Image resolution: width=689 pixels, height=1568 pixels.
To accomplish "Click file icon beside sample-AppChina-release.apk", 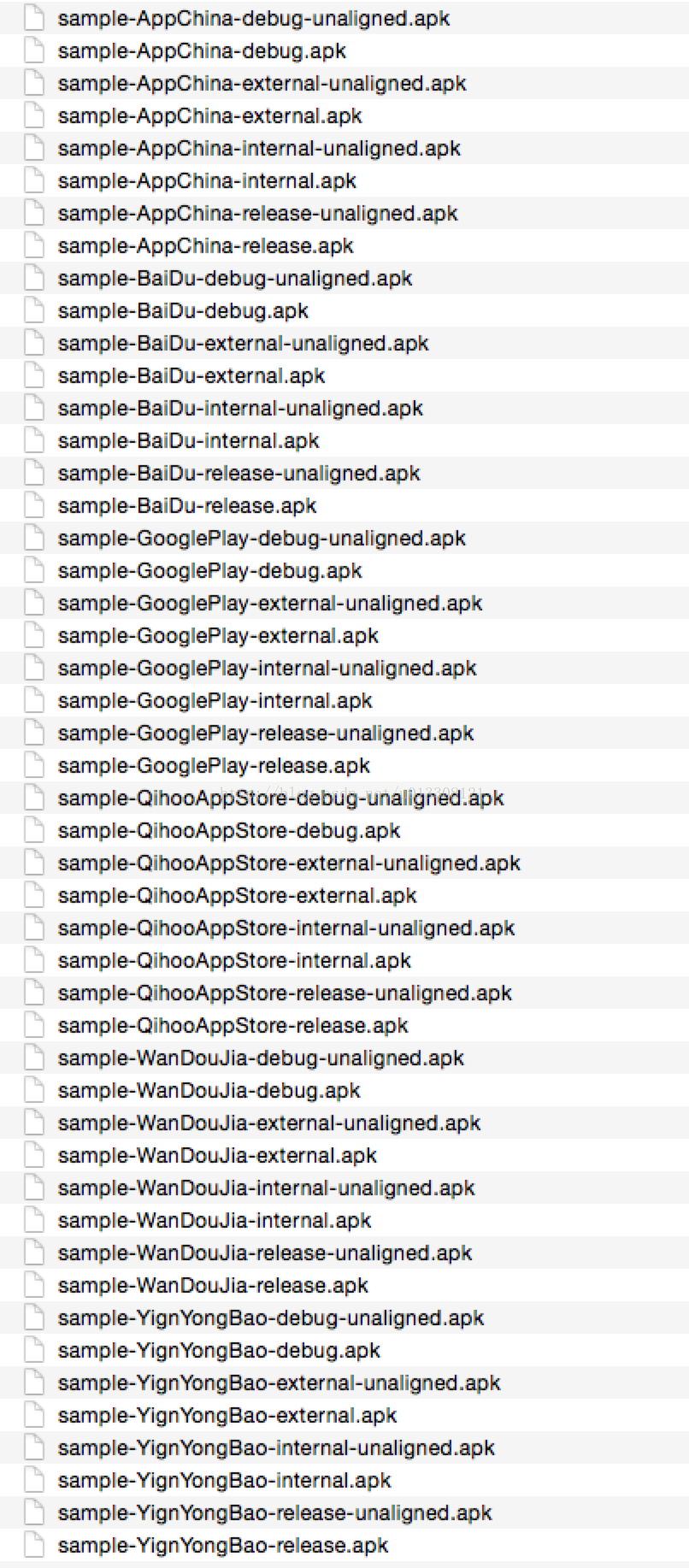I will click(34, 245).
